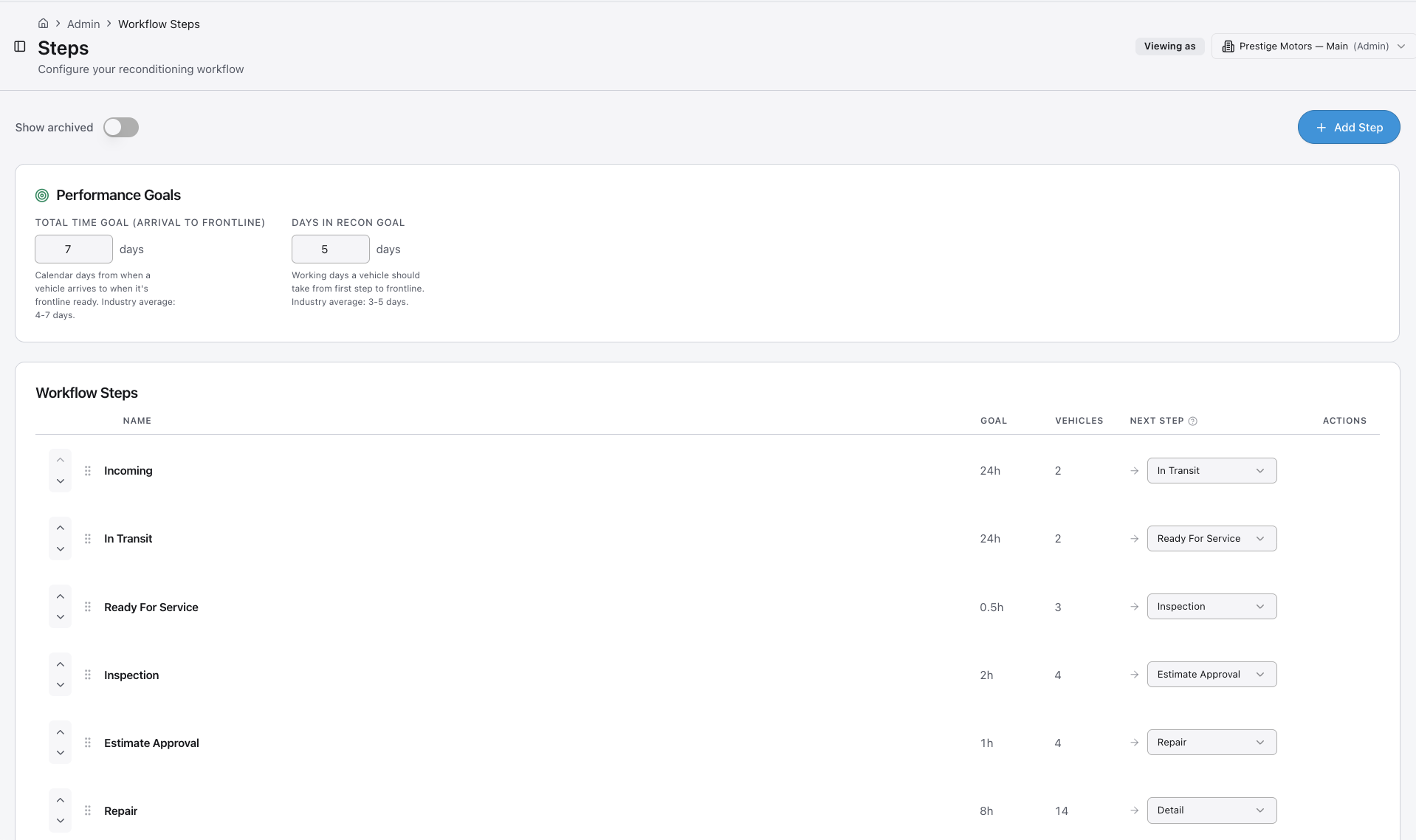
Task: Click the VEHICLES column header
Action: 1079,421
